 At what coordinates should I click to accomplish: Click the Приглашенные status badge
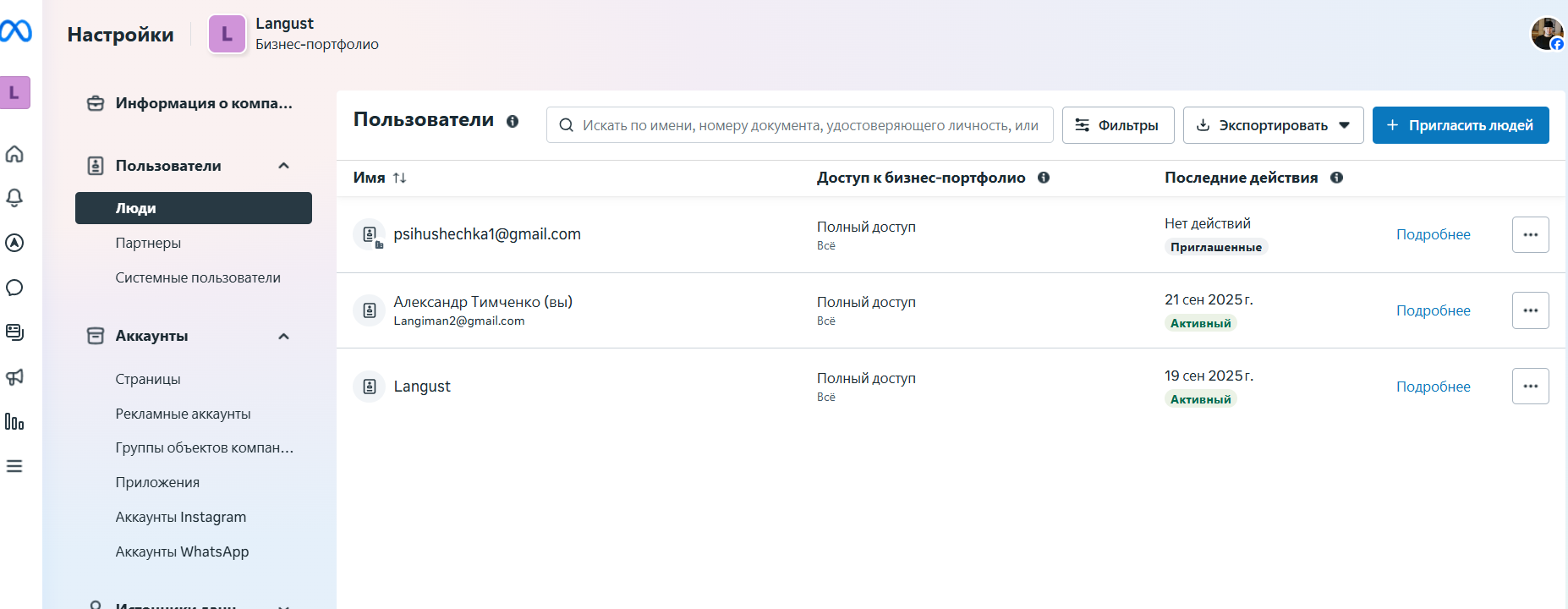(x=1215, y=247)
